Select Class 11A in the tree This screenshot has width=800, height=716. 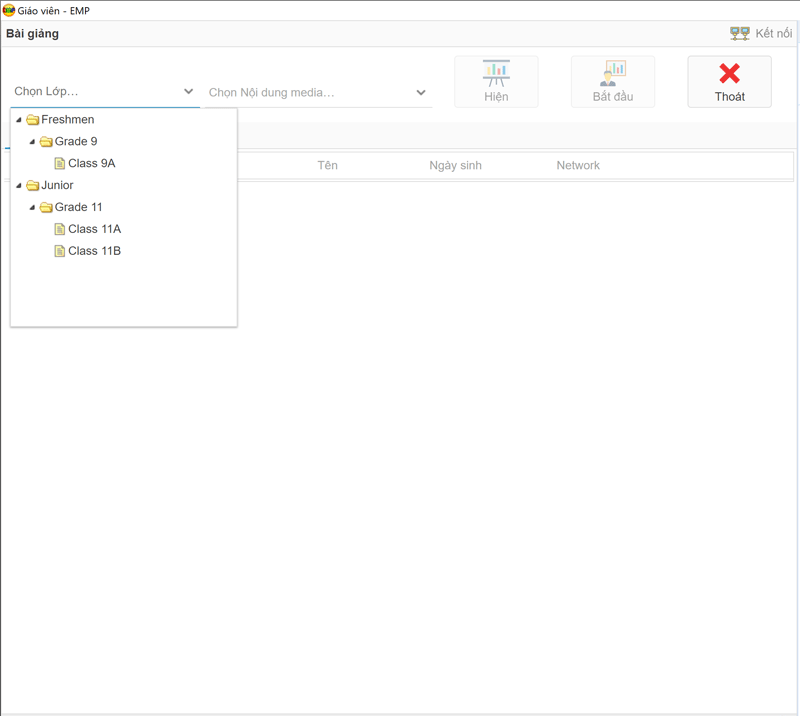click(94, 229)
